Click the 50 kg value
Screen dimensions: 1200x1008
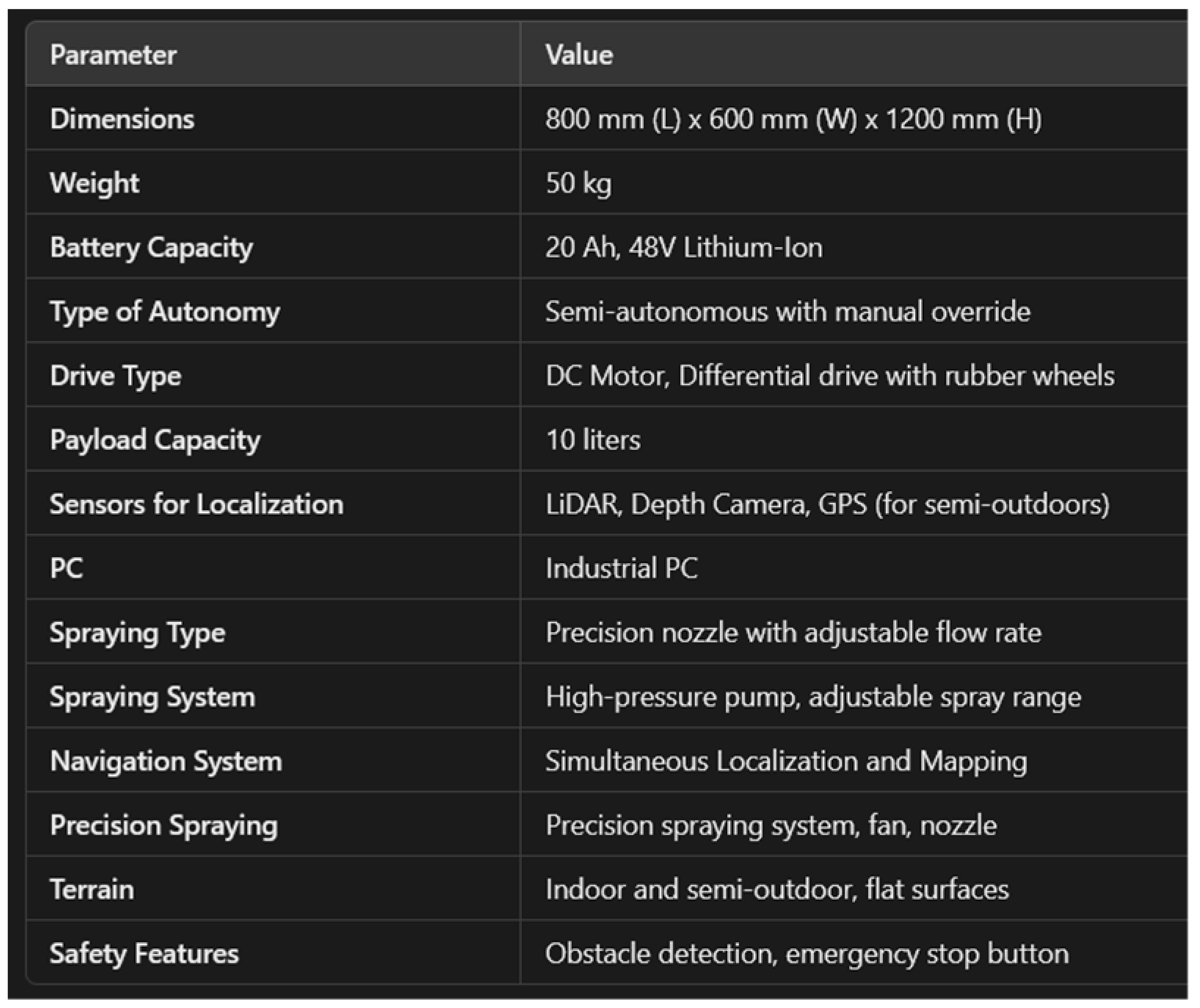click(x=578, y=183)
